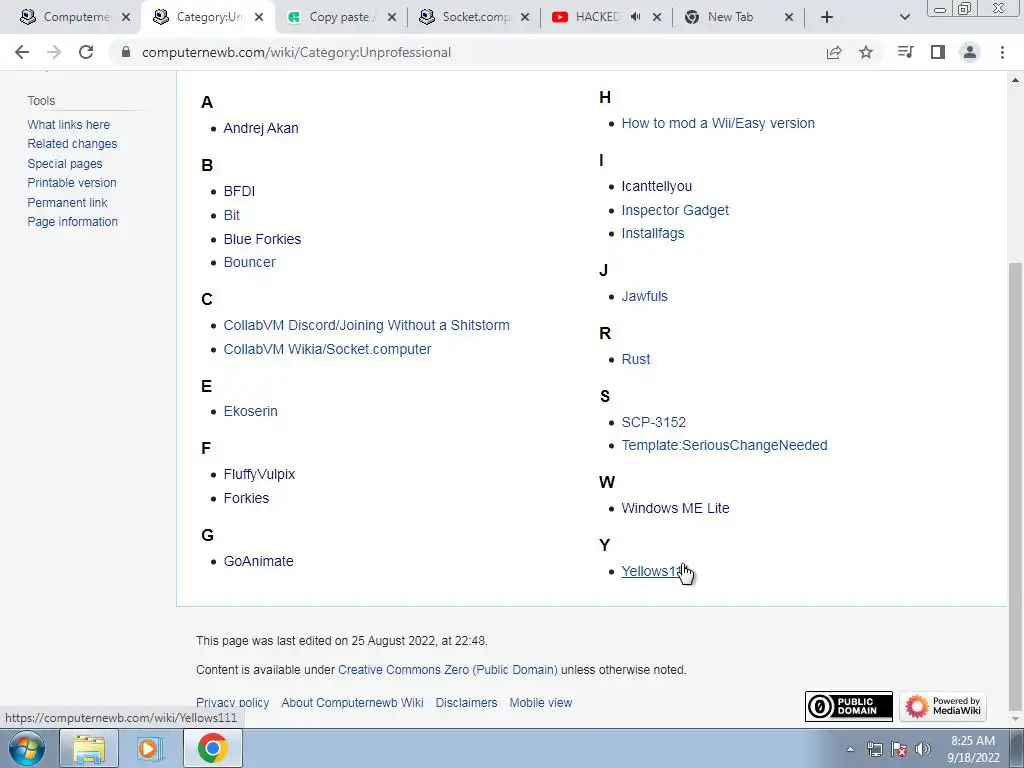This screenshot has height=768, width=1024.
Task: Reload the current page
Action: (86, 52)
